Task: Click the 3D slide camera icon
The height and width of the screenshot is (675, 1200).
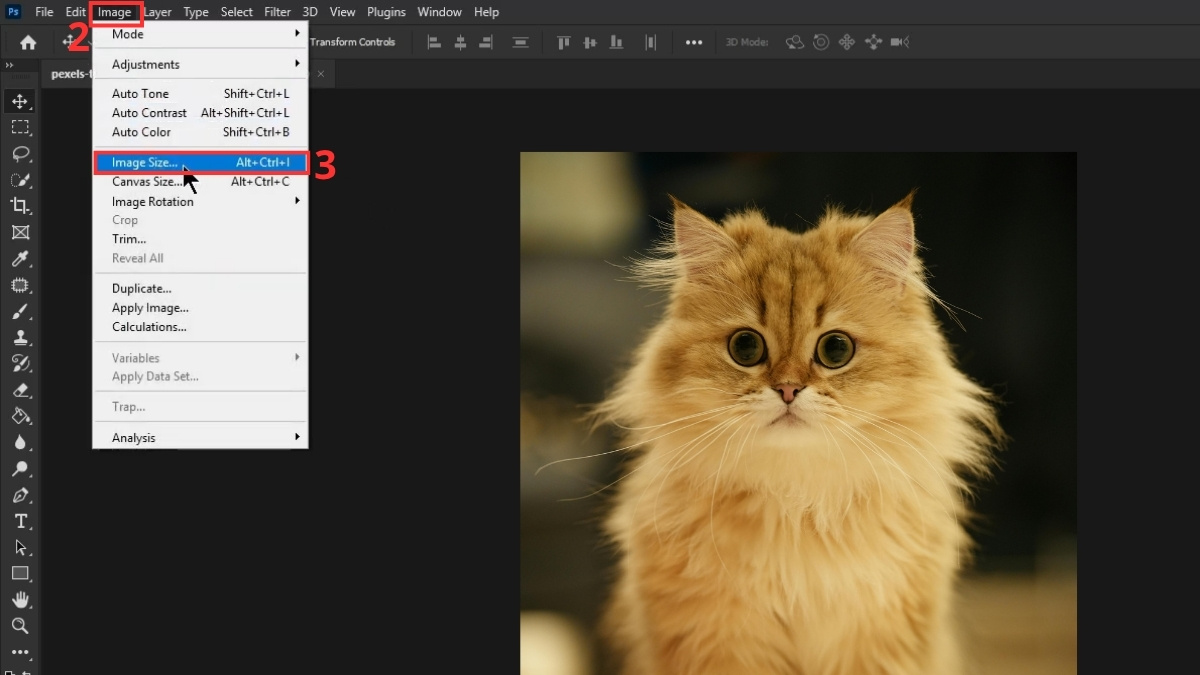Action: pos(873,42)
